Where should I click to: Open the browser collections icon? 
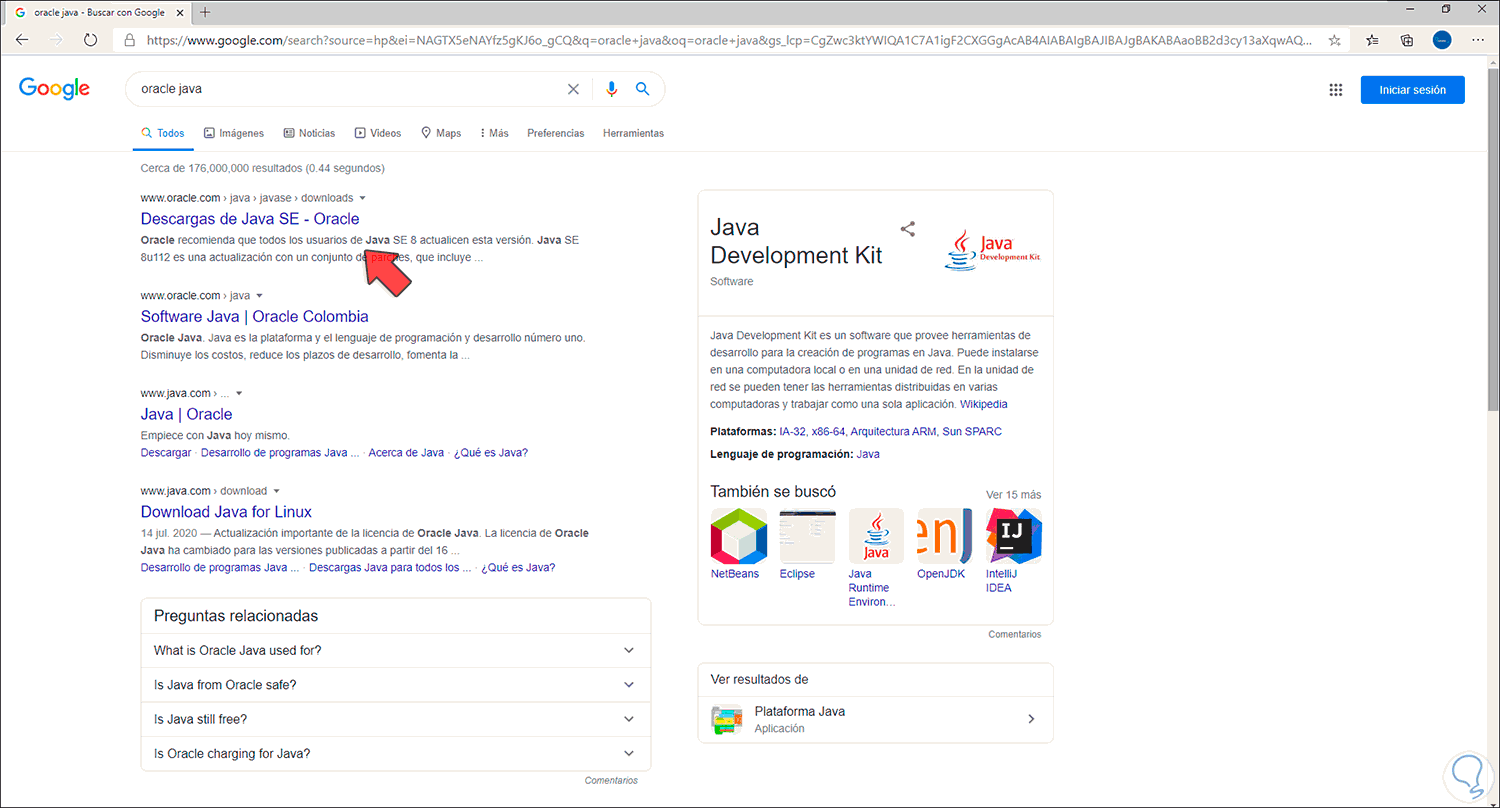1407,40
